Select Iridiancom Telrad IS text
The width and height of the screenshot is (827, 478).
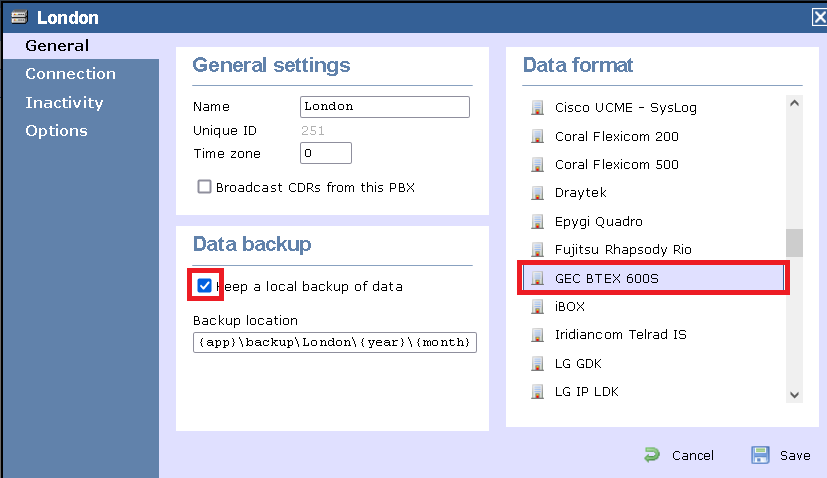click(x=620, y=334)
